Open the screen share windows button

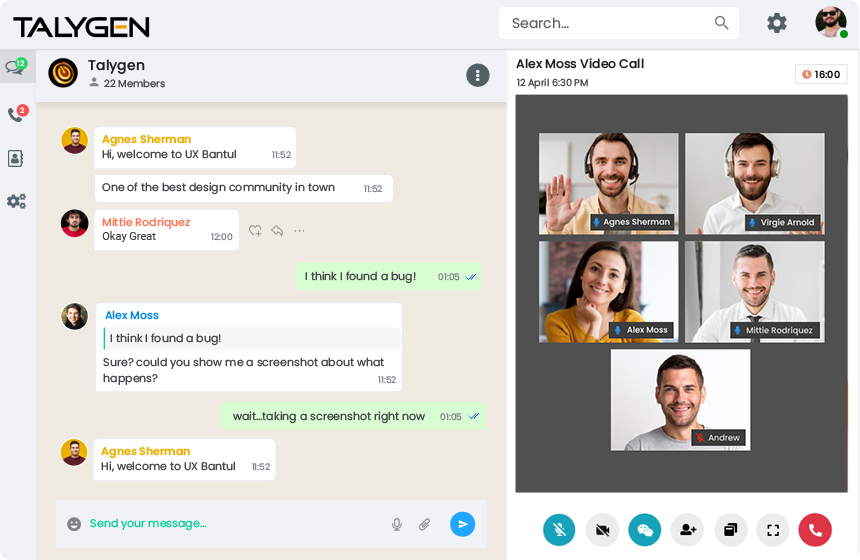coord(730,530)
